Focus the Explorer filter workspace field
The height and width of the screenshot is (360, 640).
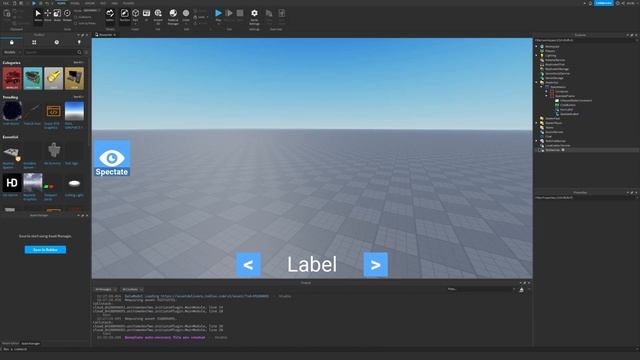coord(586,40)
